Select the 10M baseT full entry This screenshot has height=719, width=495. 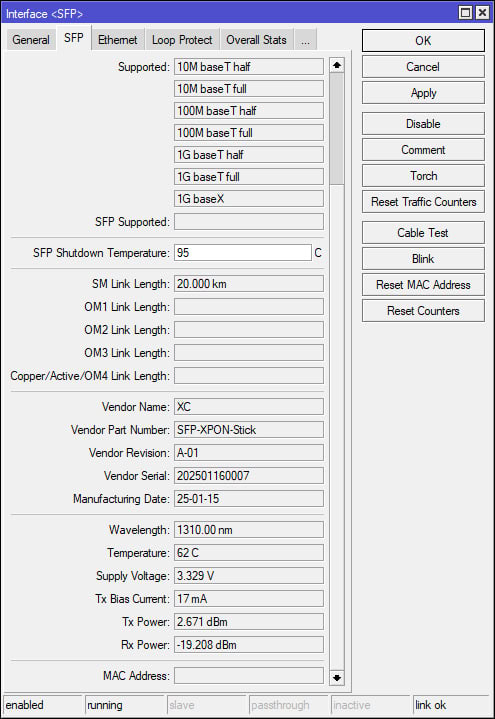[249, 89]
